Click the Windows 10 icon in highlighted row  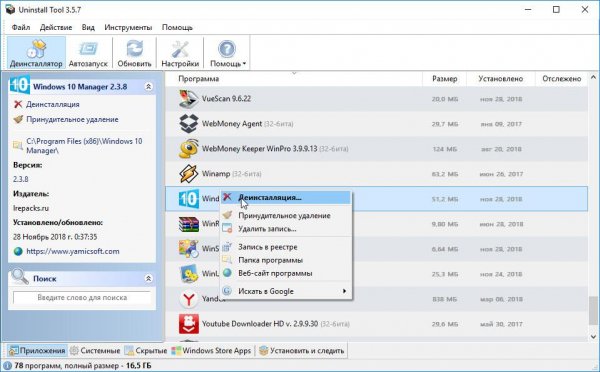pyautogui.click(x=189, y=199)
